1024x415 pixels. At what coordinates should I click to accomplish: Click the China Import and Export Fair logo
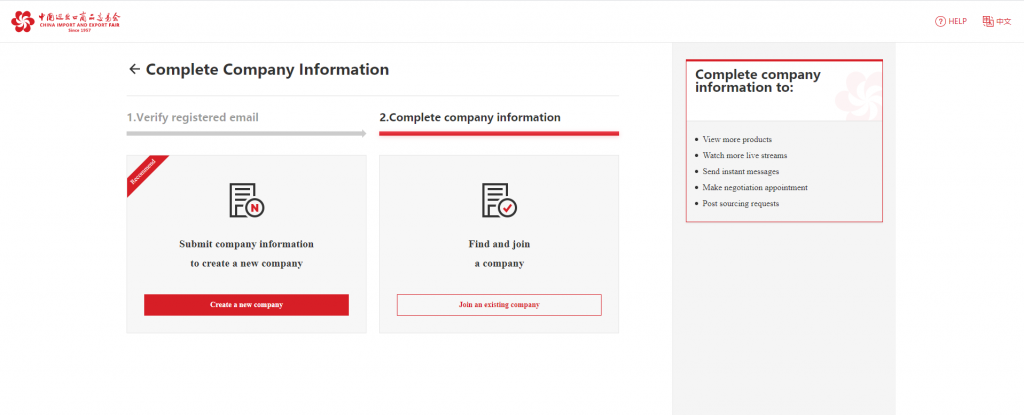(65, 22)
